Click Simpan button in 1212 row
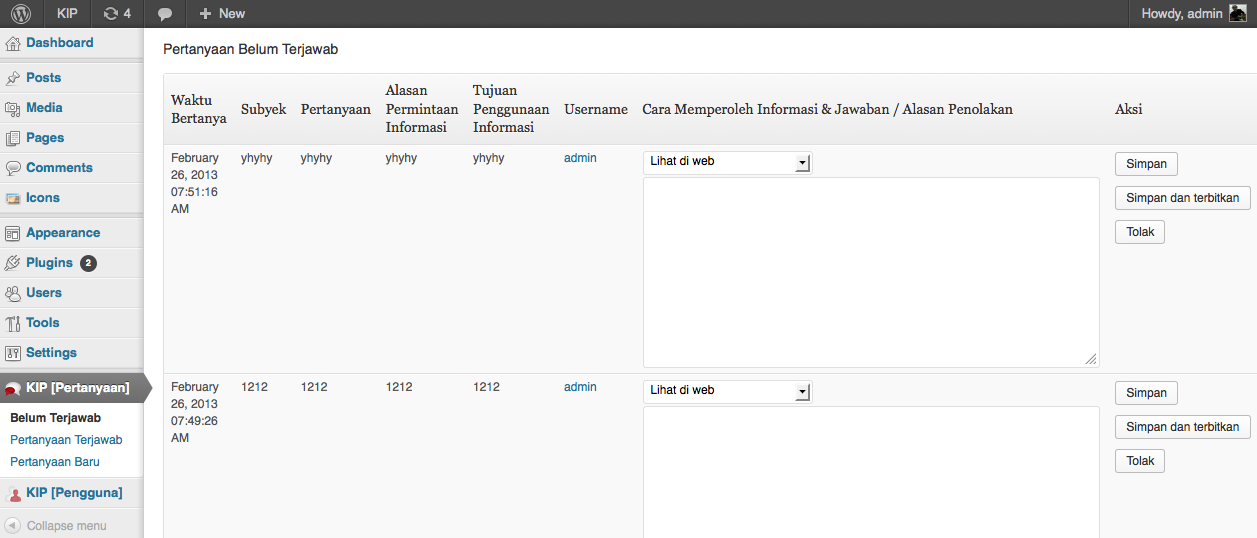 coord(1146,393)
